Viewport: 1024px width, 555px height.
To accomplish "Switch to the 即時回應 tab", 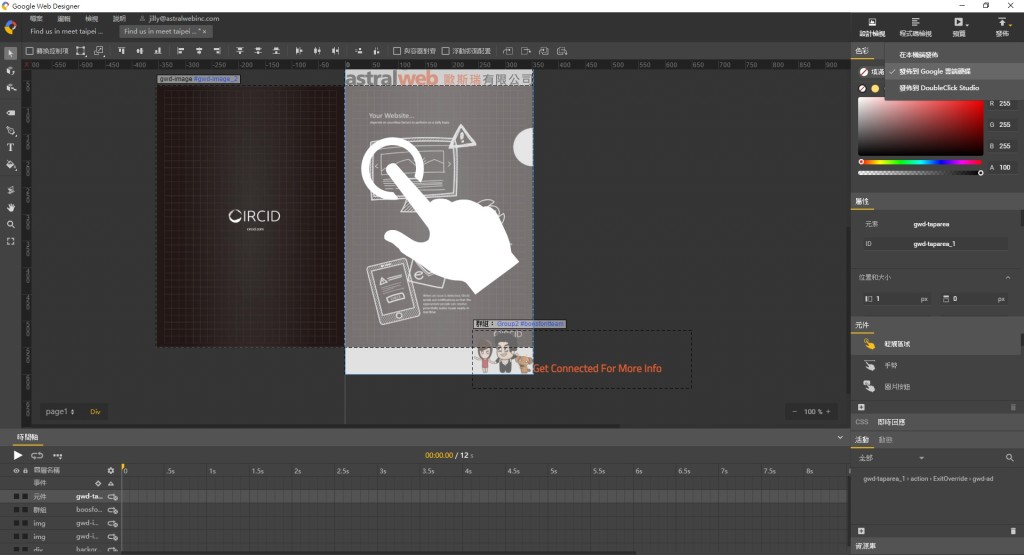I will tap(890, 422).
